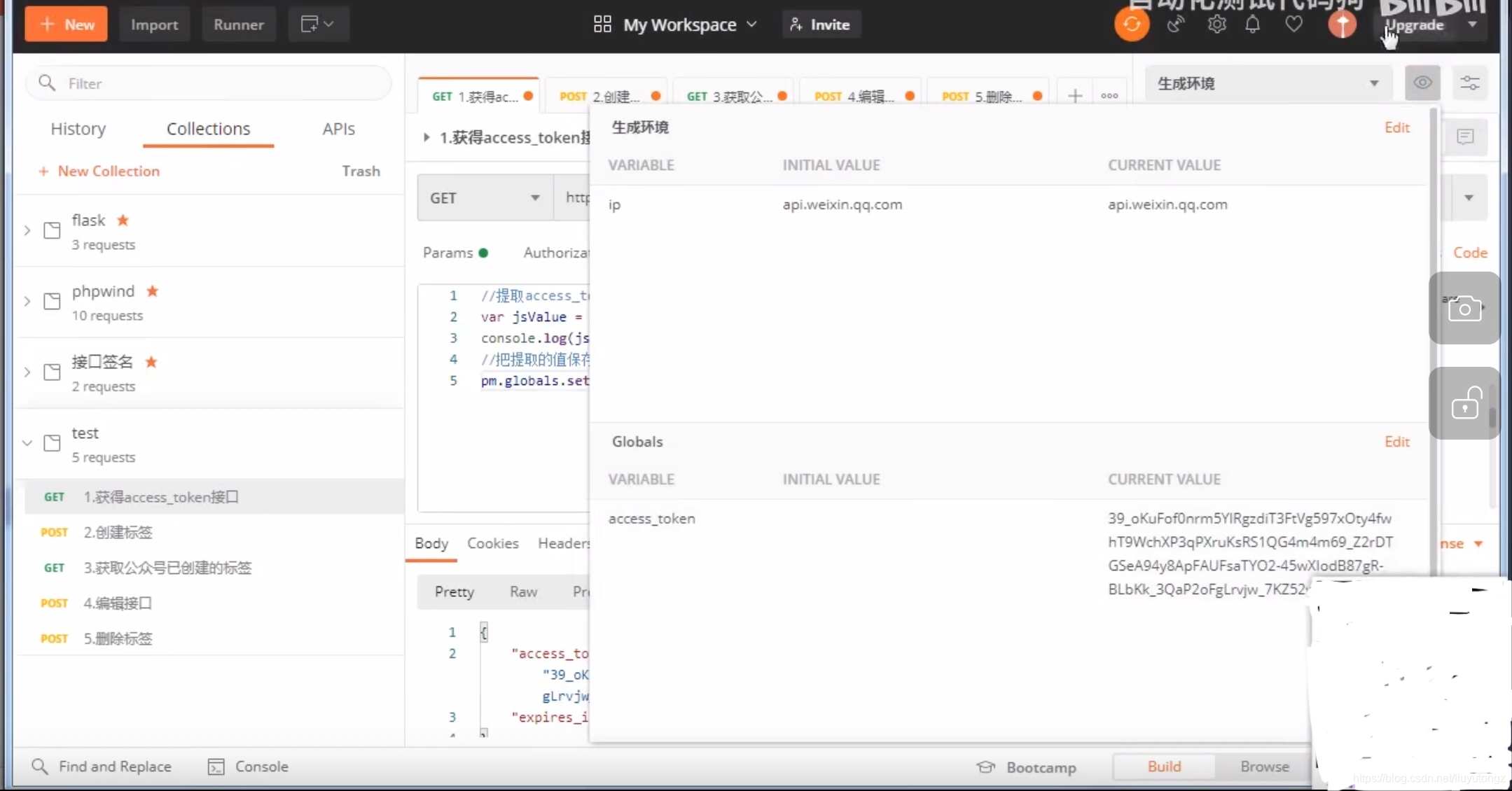
Task: Add a new request tab with plus icon
Action: (x=1074, y=96)
